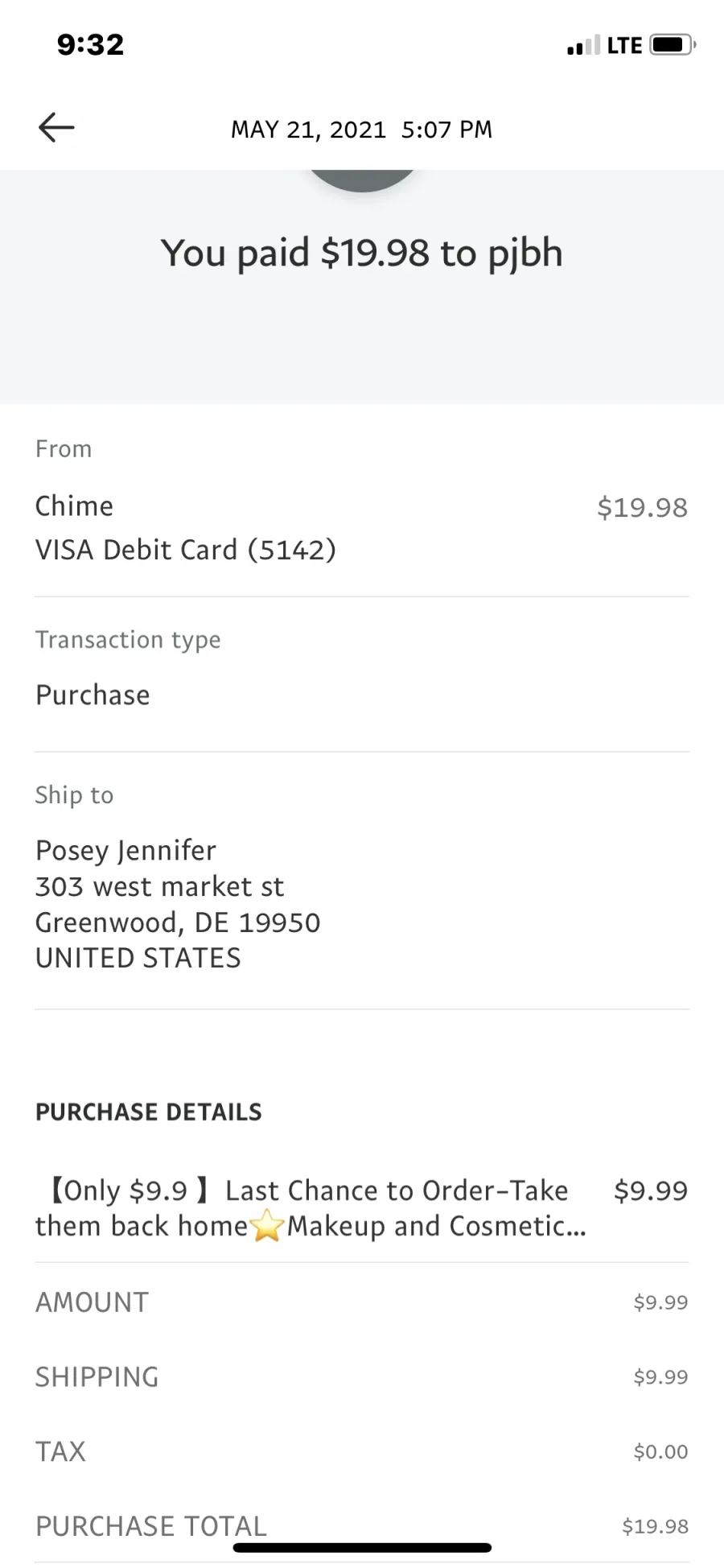
Task: Tap VISA Debit Card (5142) text
Action: pos(186,550)
